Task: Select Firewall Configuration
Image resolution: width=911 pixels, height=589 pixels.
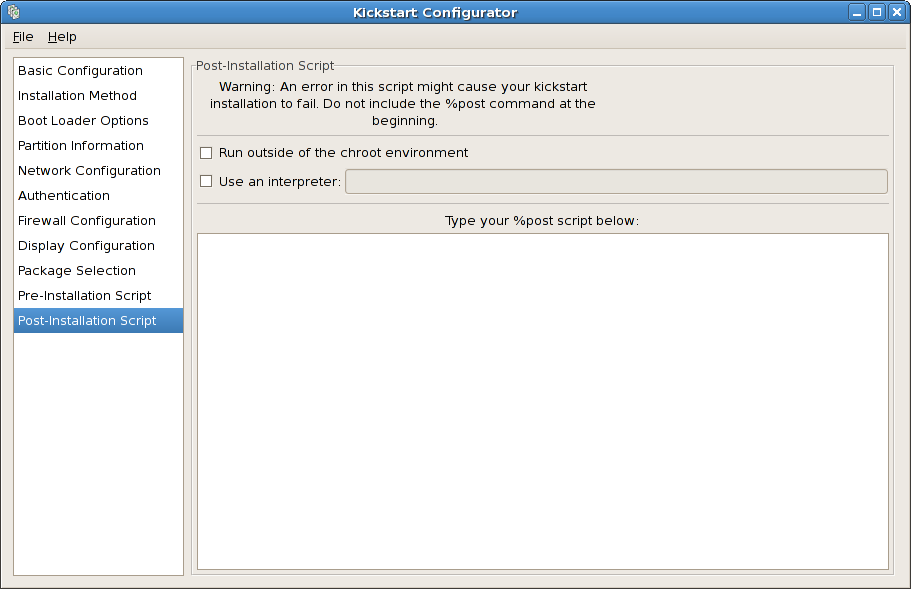Action: pyautogui.click(x=86, y=220)
